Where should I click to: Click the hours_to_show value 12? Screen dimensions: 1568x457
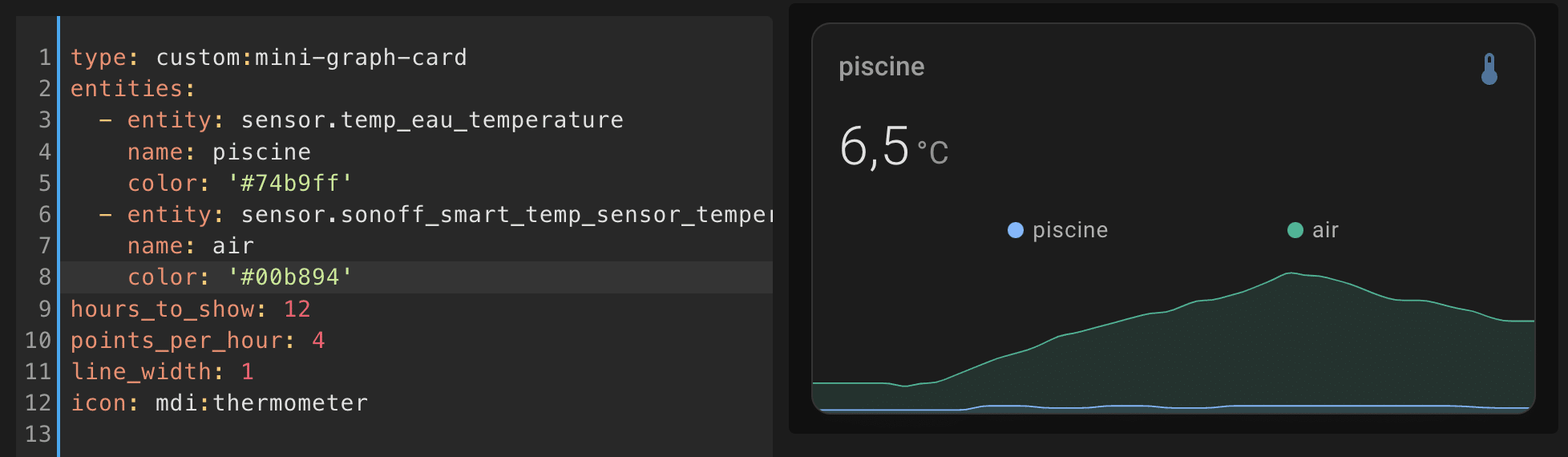[297, 309]
